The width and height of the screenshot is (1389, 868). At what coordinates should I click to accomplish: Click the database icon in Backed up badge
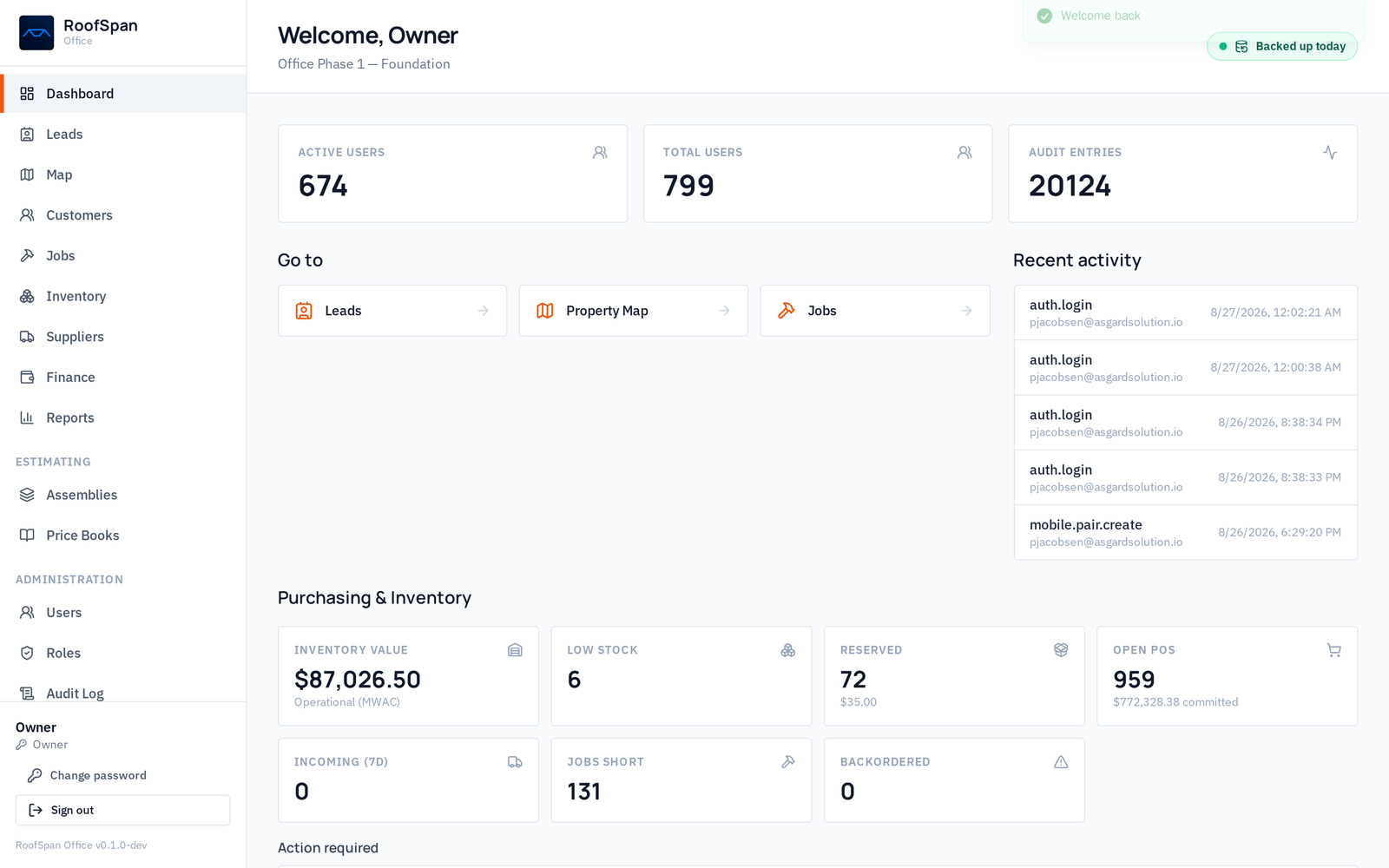tap(1241, 47)
